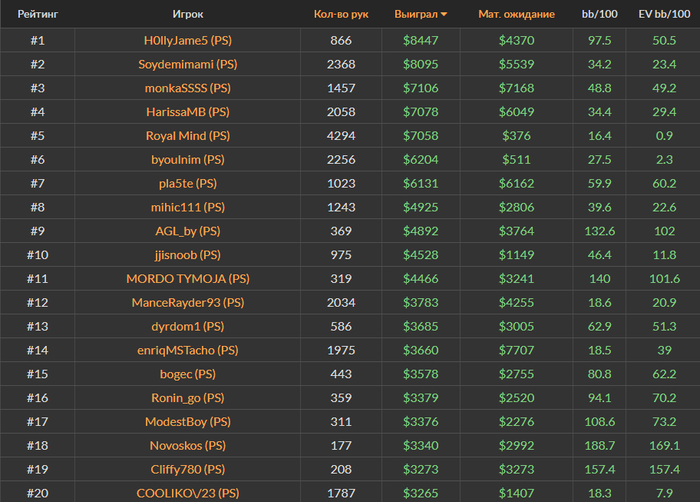View byoulnim (PS) player stats
The width and height of the screenshot is (700, 502).
coord(188,160)
